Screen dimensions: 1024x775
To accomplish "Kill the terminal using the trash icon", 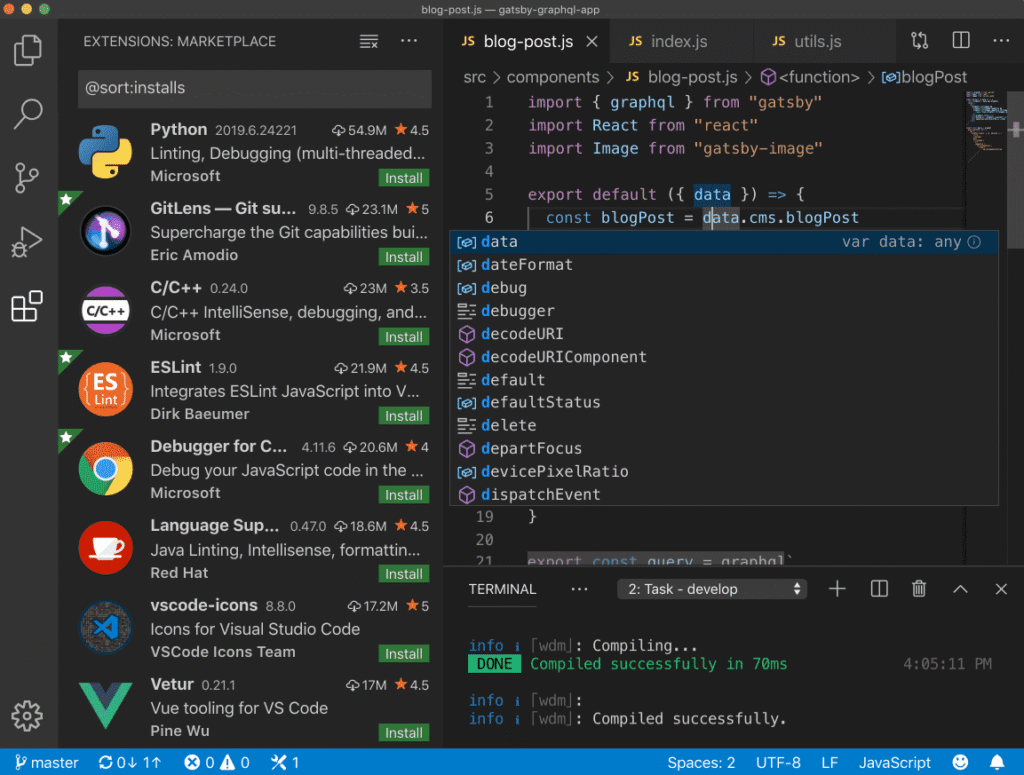I will tap(919, 589).
